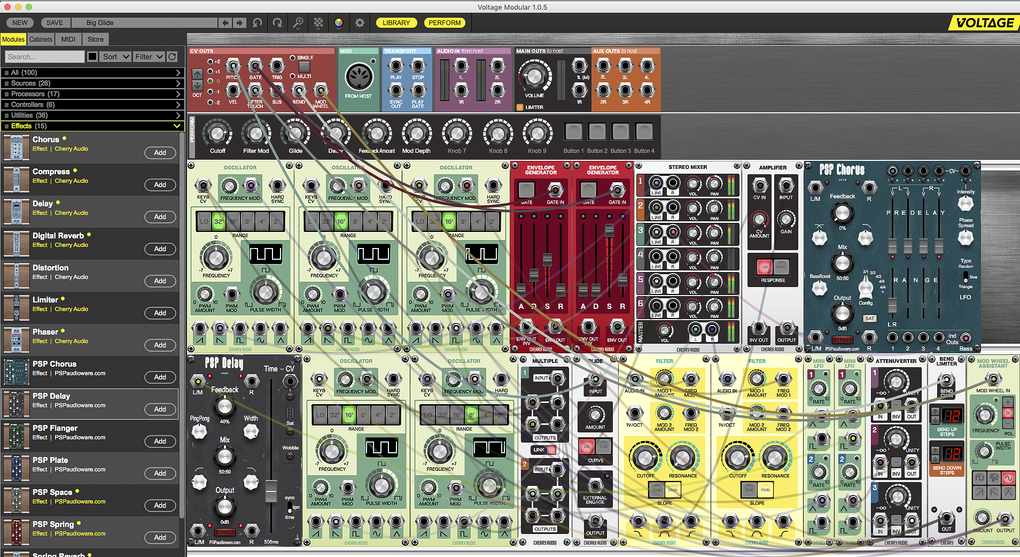Open the settings gear icon
Screen dimensions: 1020x557
pyautogui.click(x=359, y=23)
